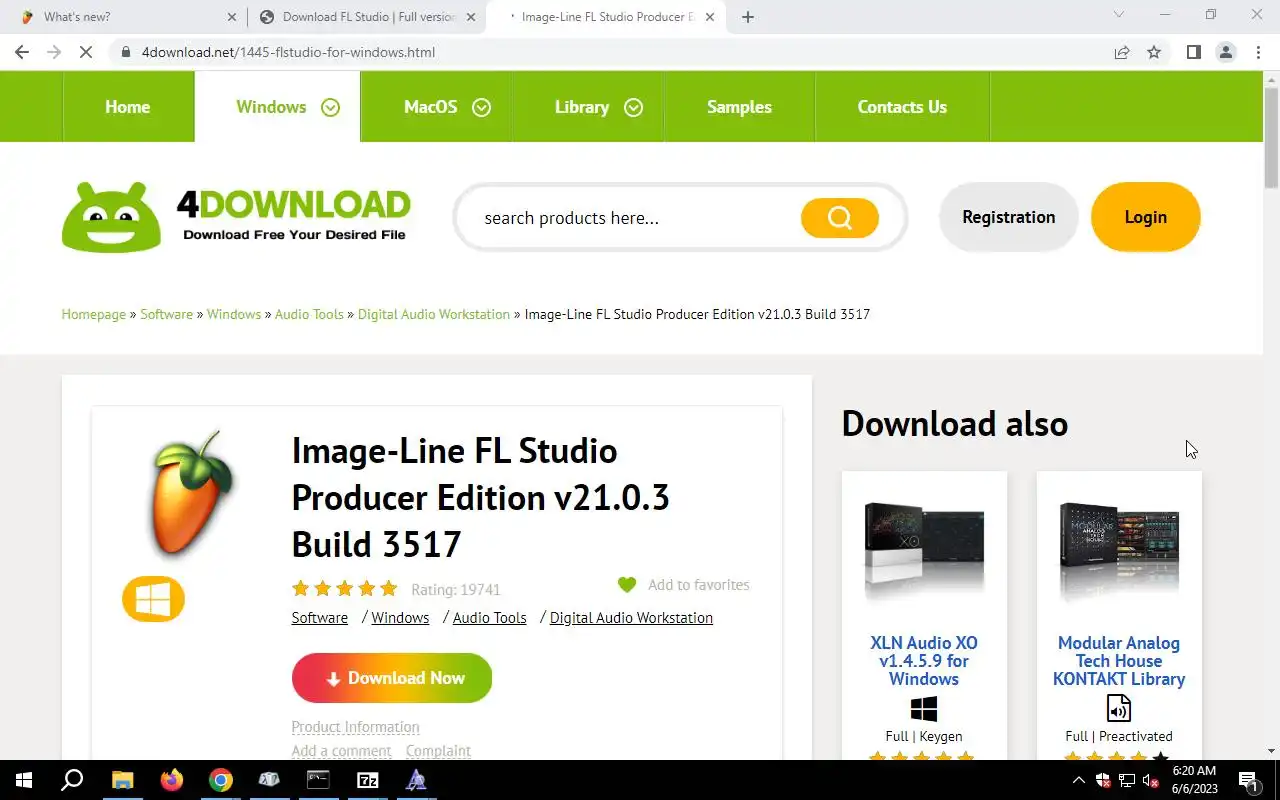Open Homepage breadcrumb link
Image resolution: width=1280 pixels, height=800 pixels.
pos(94,314)
